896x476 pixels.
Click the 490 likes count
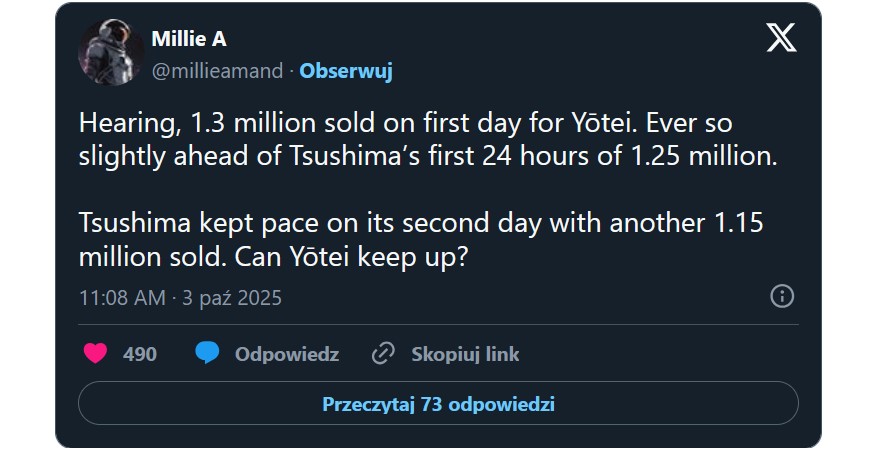tap(140, 354)
